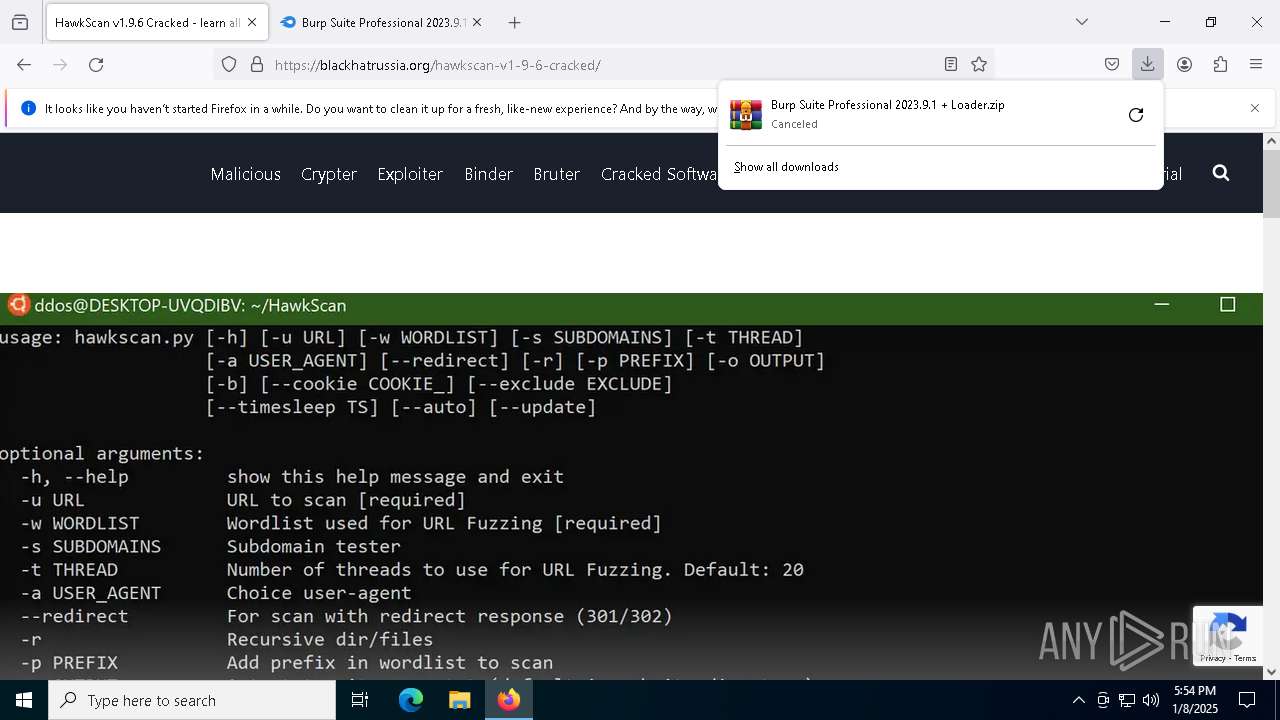Open the tracking protection shield icon
Viewport: 1280px width, 720px height.
tap(229, 65)
